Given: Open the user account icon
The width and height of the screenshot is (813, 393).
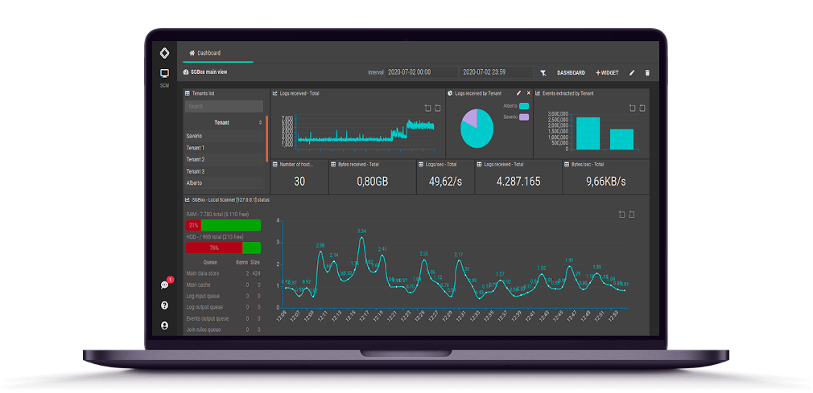Looking at the screenshot, I should (x=164, y=326).
